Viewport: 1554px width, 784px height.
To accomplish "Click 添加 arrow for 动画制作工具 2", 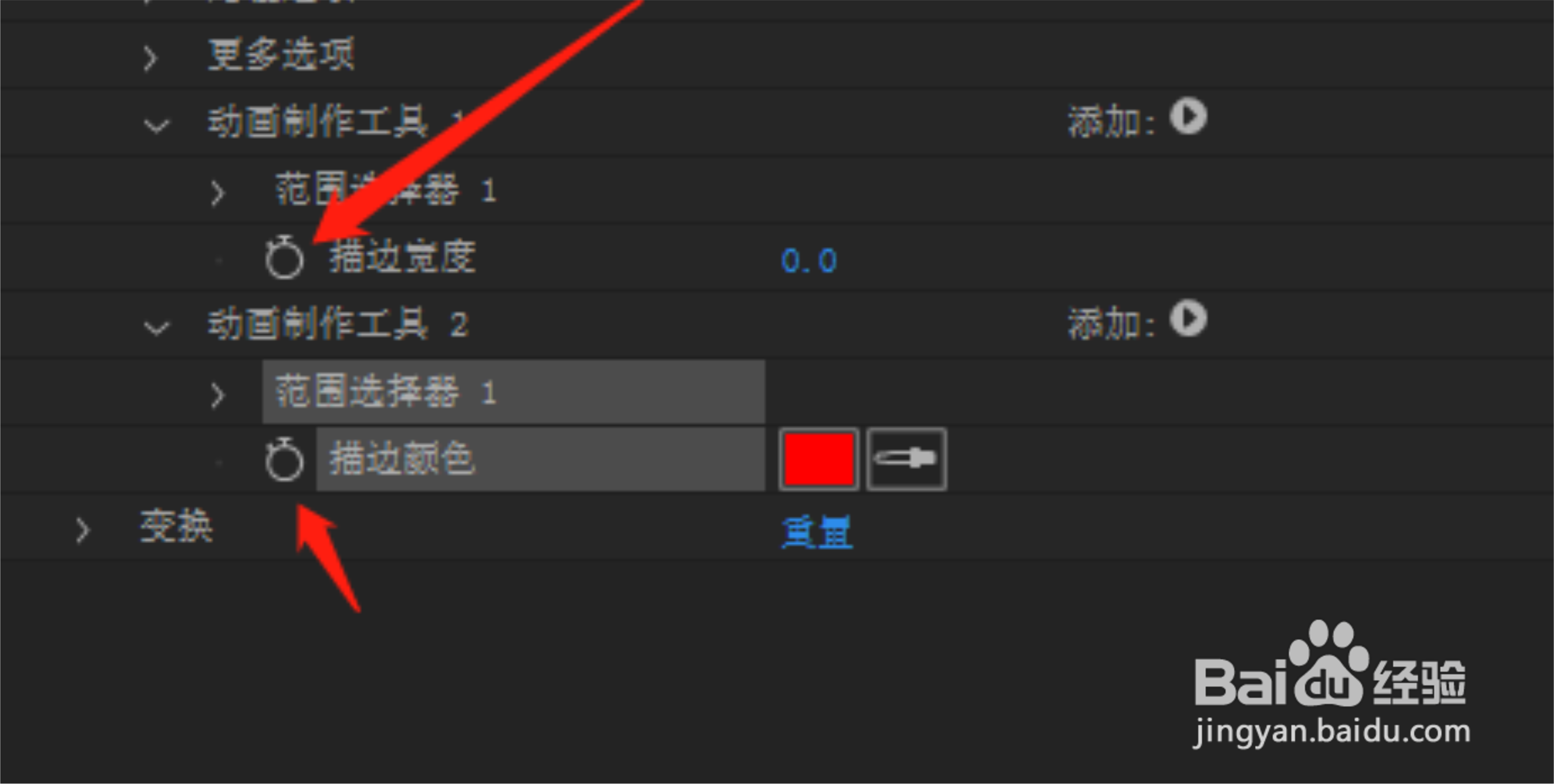I will pos(1188,318).
